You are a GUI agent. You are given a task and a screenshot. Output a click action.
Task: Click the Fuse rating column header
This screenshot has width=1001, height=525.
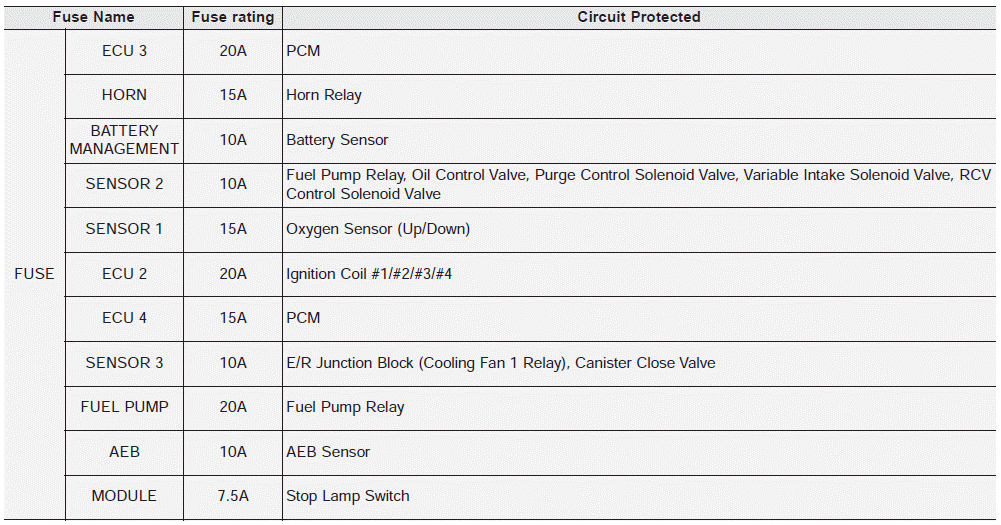233,17
